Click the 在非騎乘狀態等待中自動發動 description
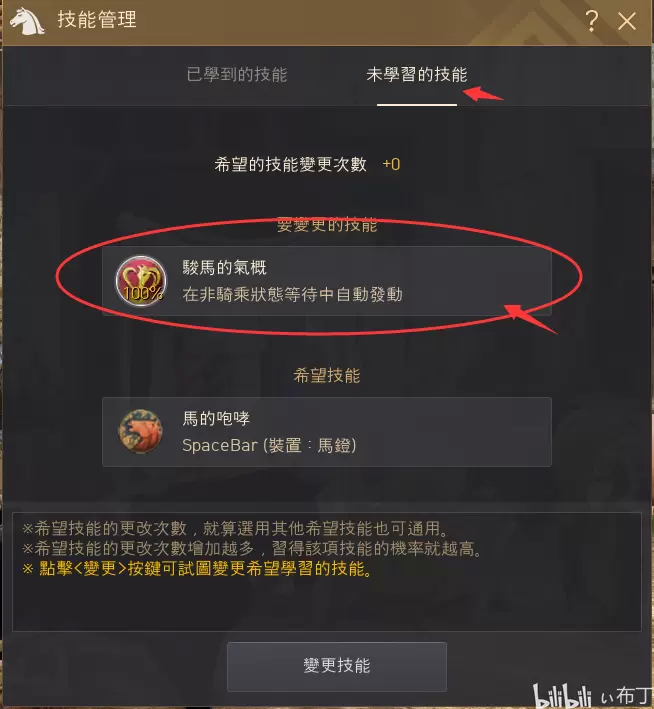 click(293, 295)
